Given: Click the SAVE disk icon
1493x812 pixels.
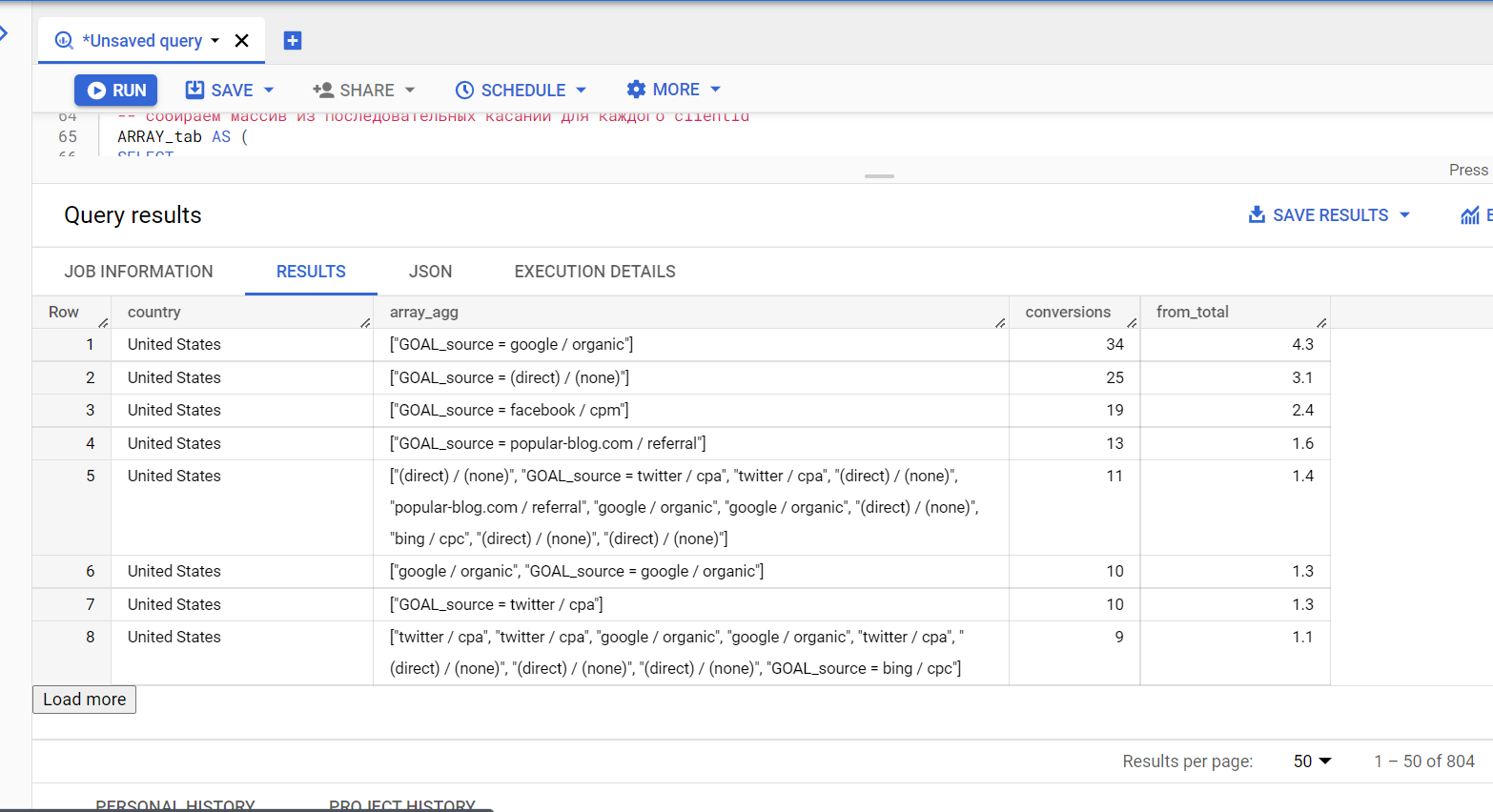Looking at the screenshot, I should pyautogui.click(x=194, y=90).
